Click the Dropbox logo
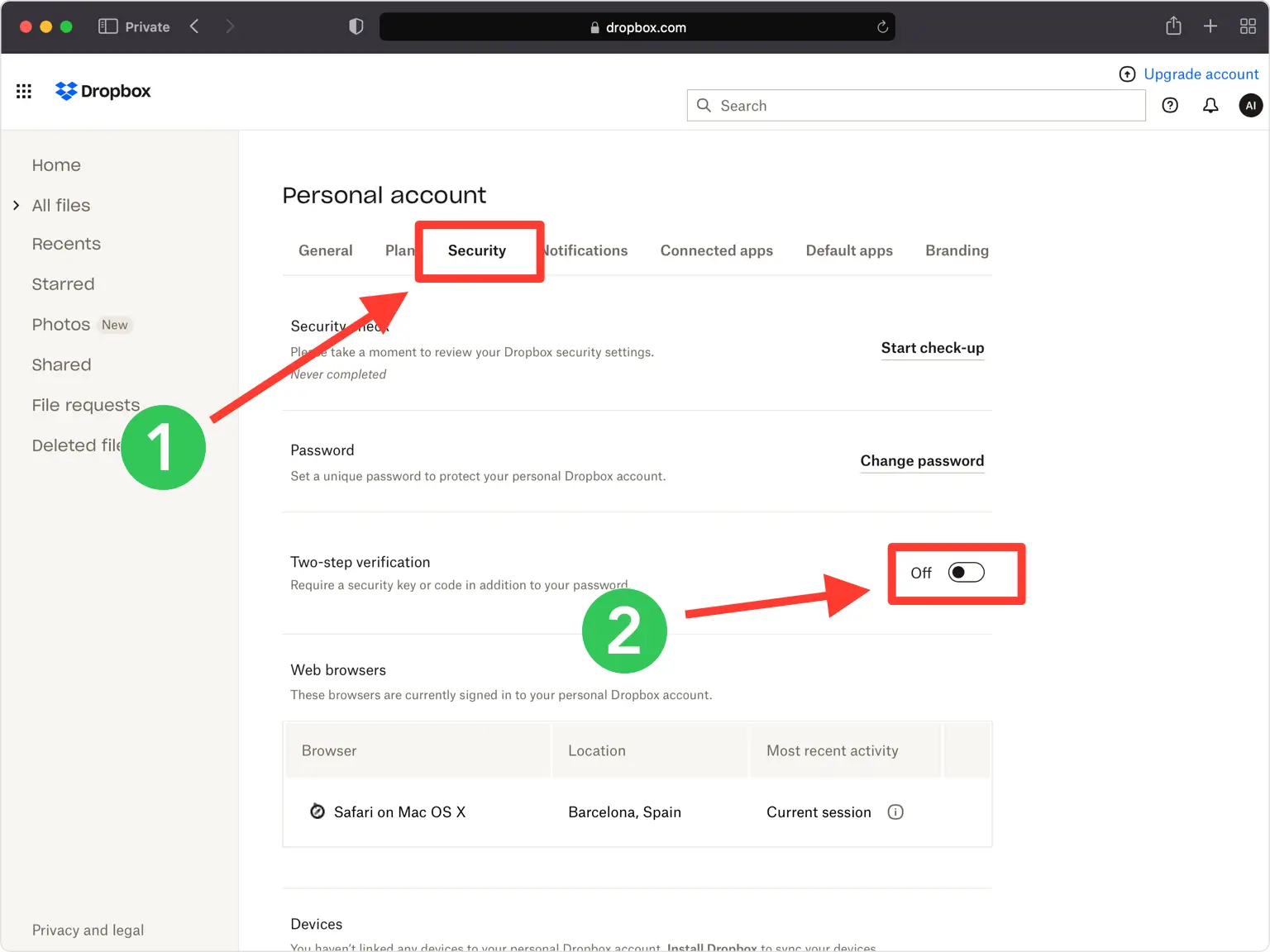 click(x=103, y=91)
